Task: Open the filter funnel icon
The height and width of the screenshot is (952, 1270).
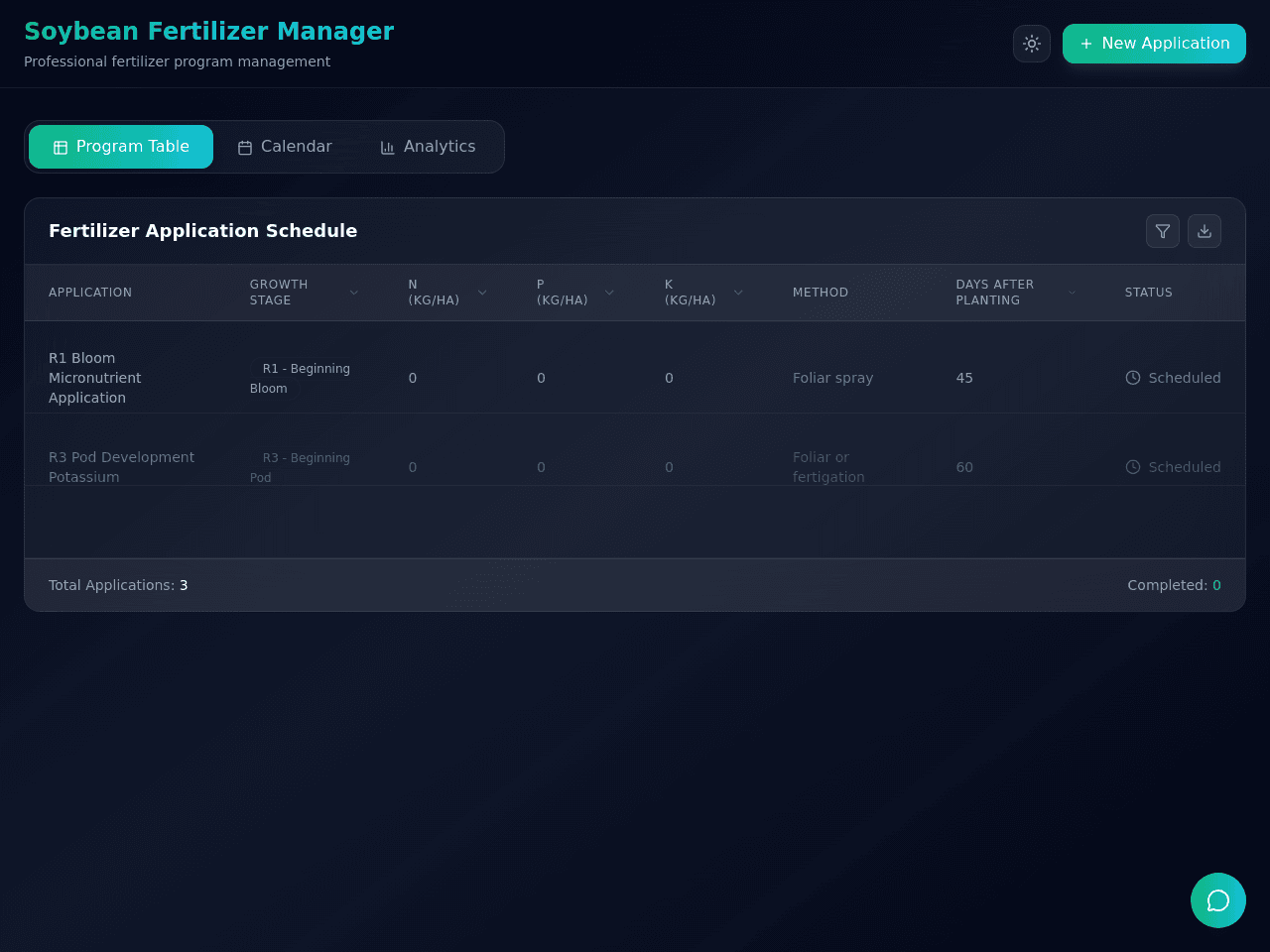Action: (1163, 231)
